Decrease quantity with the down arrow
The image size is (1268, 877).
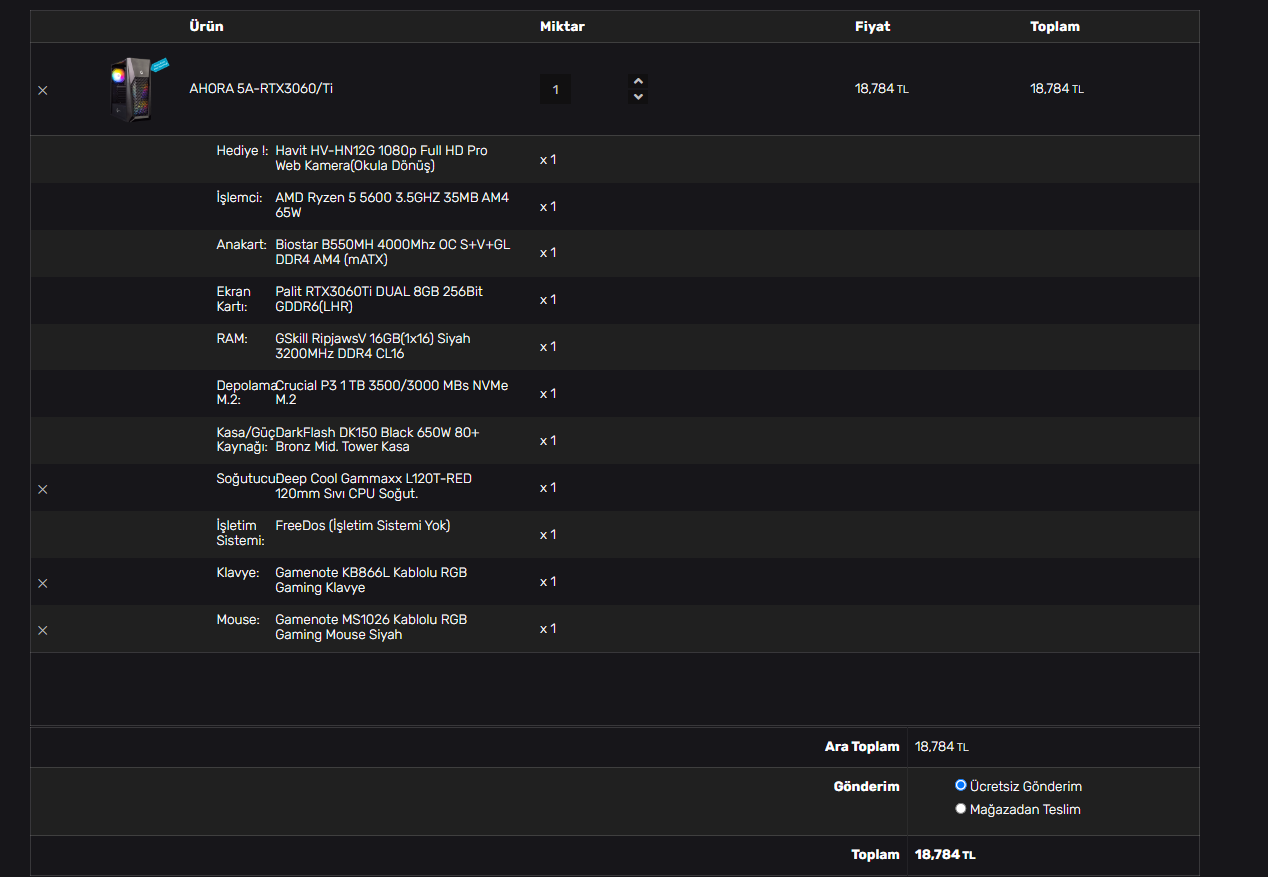(638, 97)
